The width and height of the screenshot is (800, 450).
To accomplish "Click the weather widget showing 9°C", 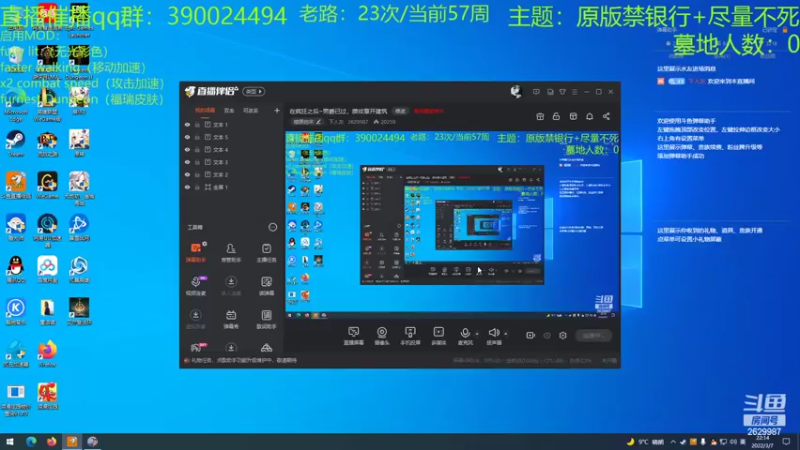I will pos(645,442).
